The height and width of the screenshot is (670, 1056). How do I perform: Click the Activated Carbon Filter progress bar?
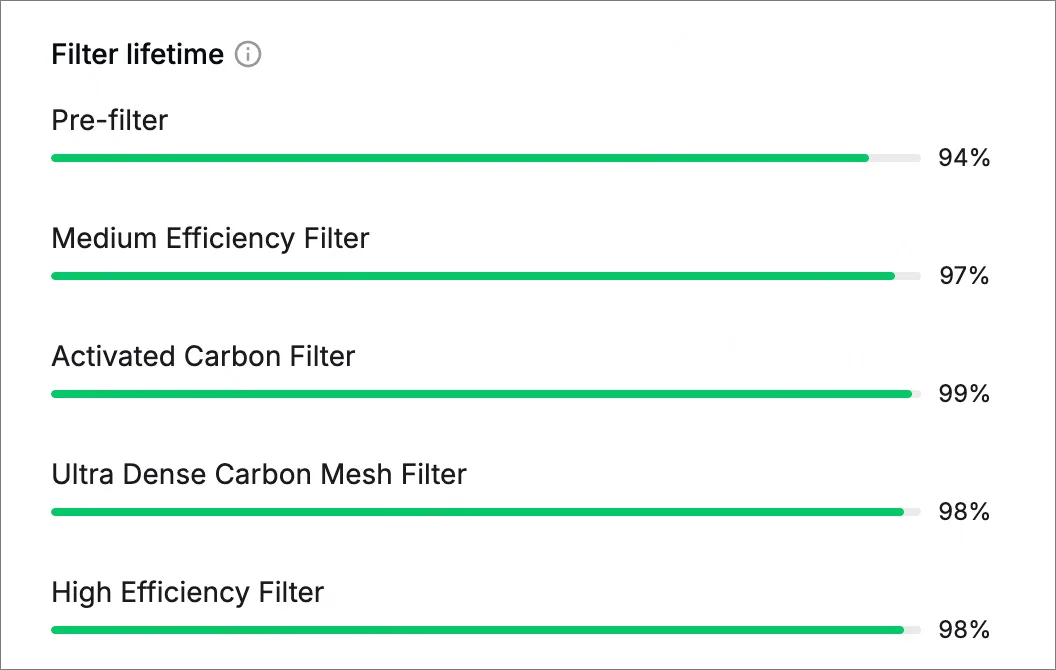[486, 394]
